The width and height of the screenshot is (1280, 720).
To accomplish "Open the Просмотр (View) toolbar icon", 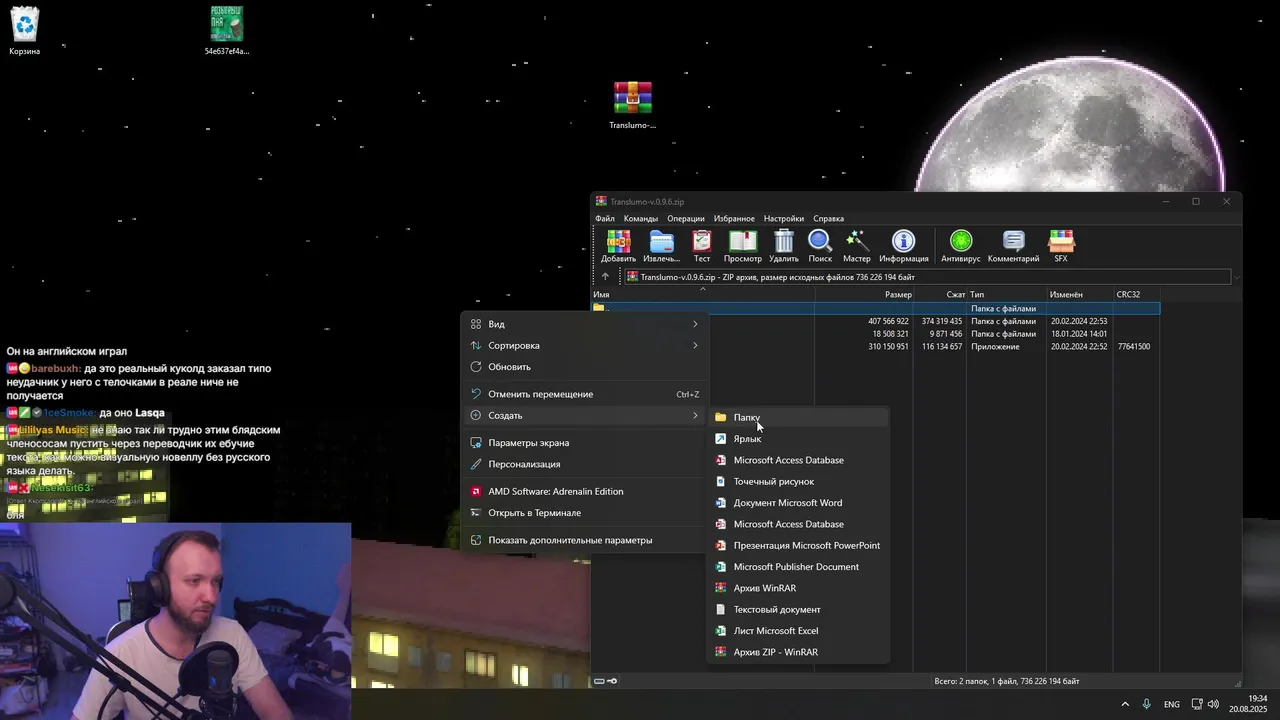I will point(742,246).
